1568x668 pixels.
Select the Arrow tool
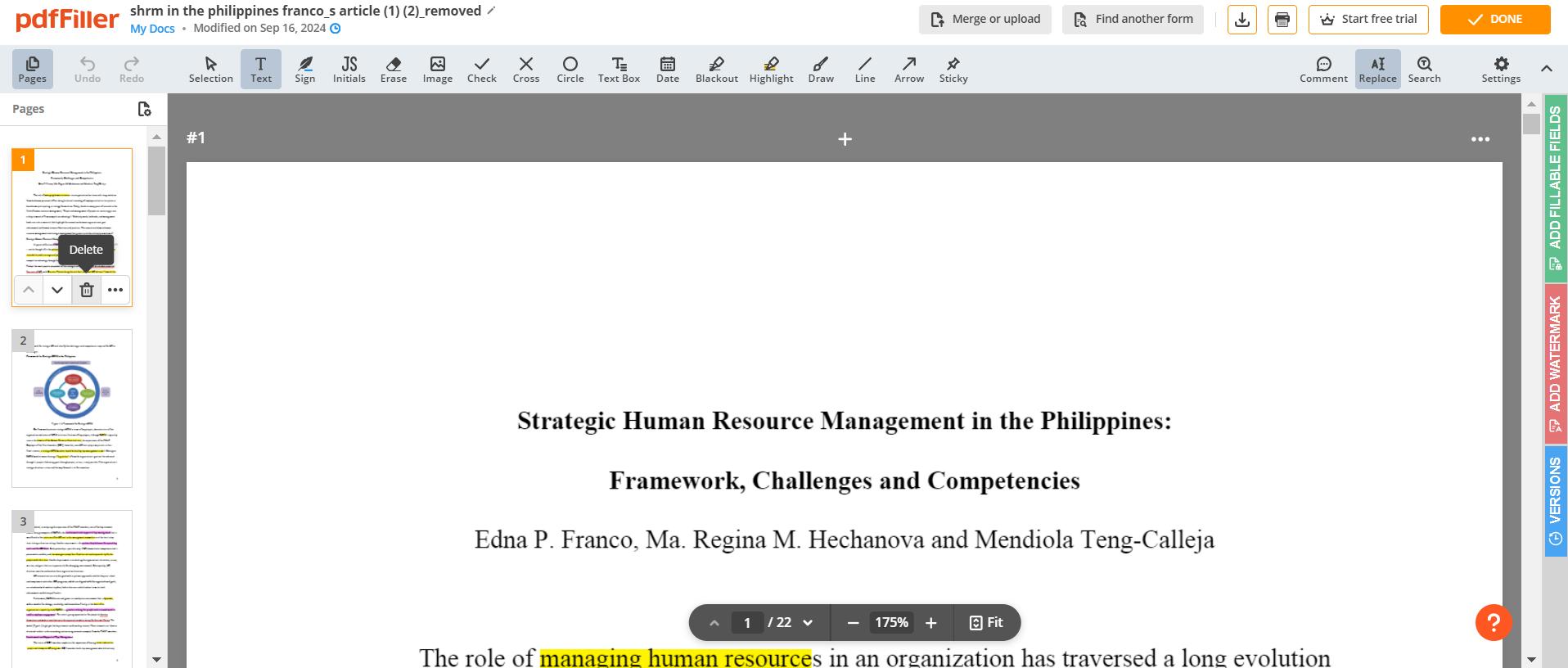(x=909, y=69)
